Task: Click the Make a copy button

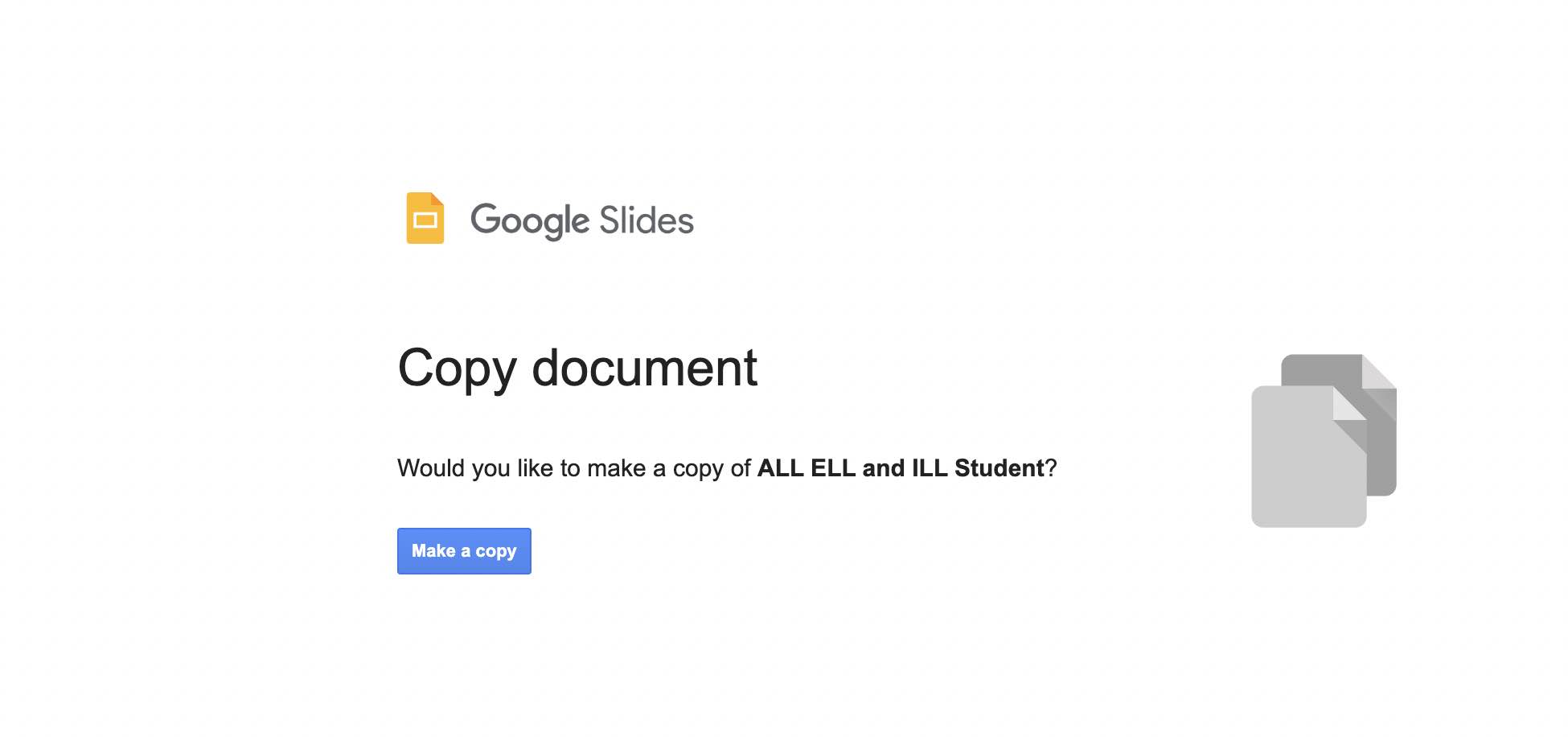Action: (x=464, y=551)
